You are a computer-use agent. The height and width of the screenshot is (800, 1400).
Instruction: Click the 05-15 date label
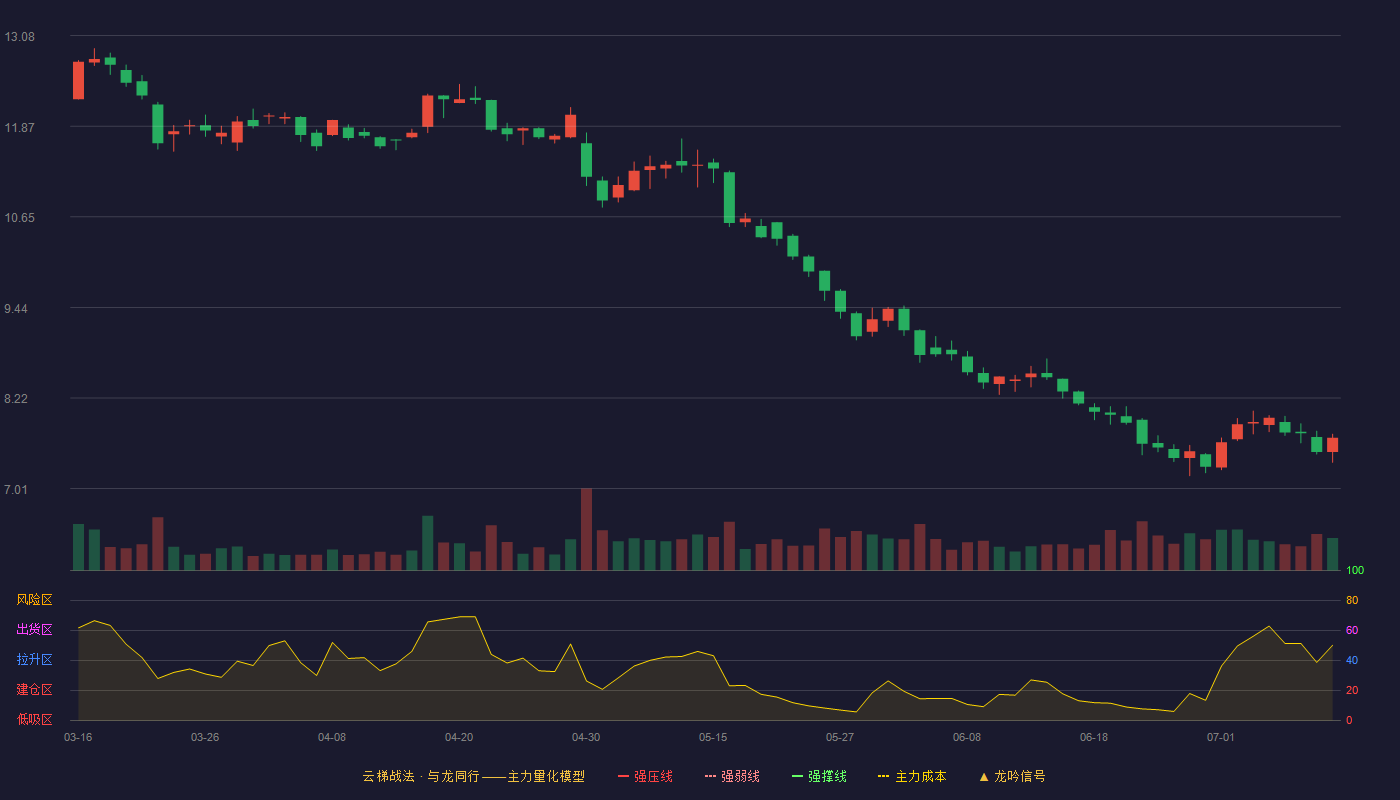[713, 737]
